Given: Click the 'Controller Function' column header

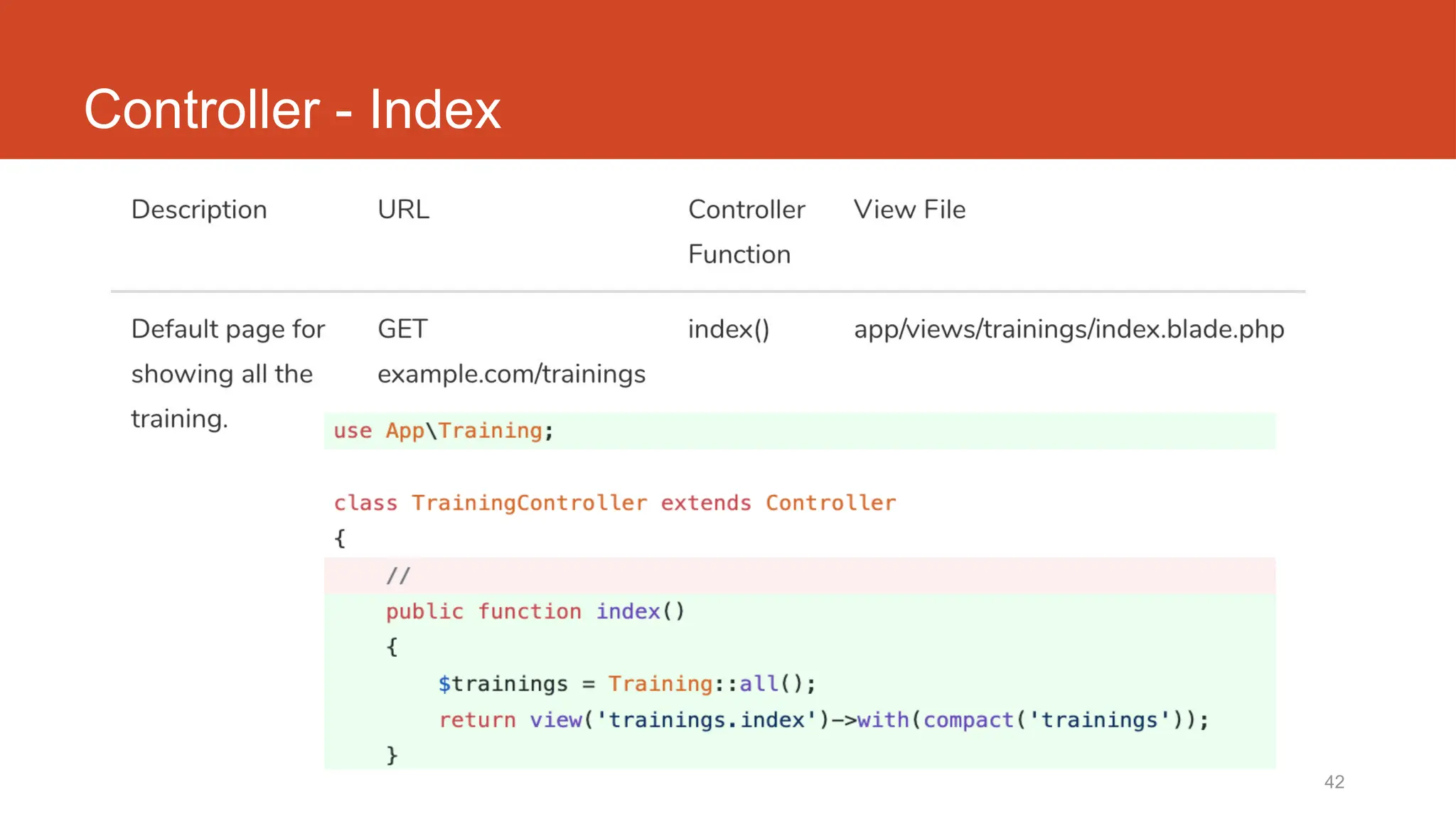Looking at the screenshot, I should coord(746,232).
